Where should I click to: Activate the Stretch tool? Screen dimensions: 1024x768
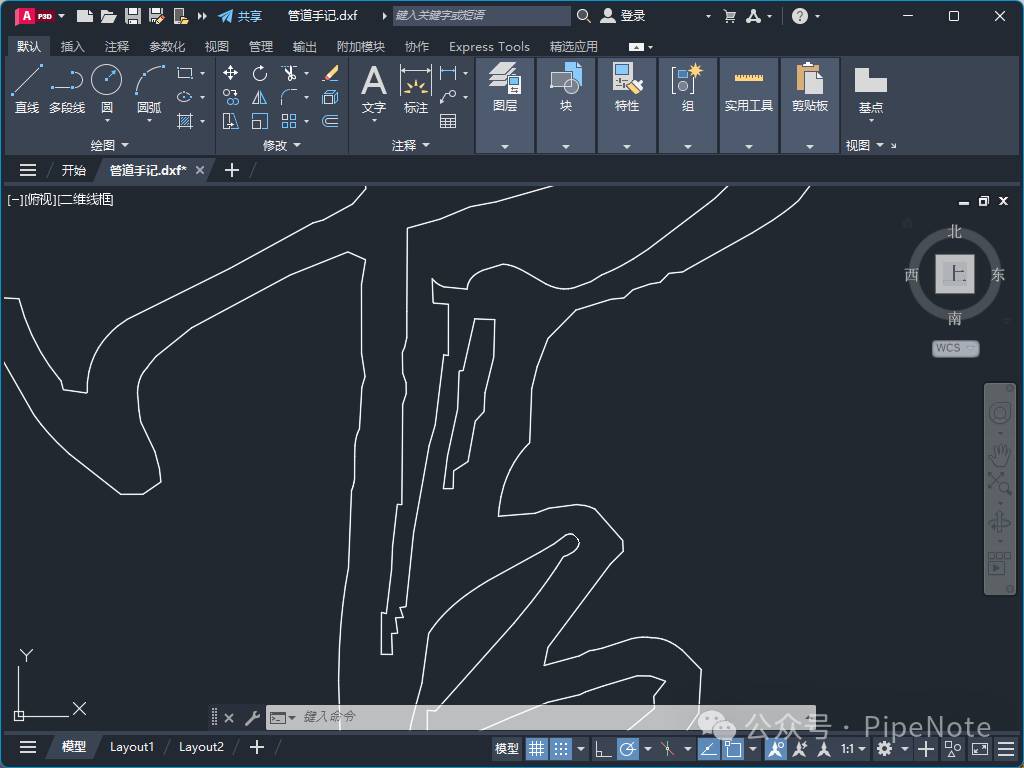[x=230, y=121]
